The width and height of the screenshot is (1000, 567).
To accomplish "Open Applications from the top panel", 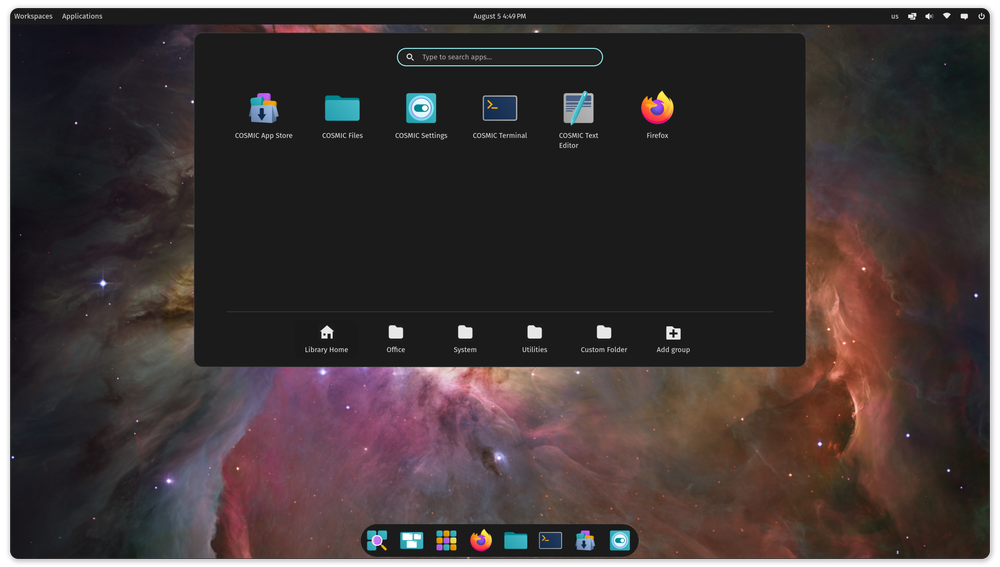I will tap(82, 16).
